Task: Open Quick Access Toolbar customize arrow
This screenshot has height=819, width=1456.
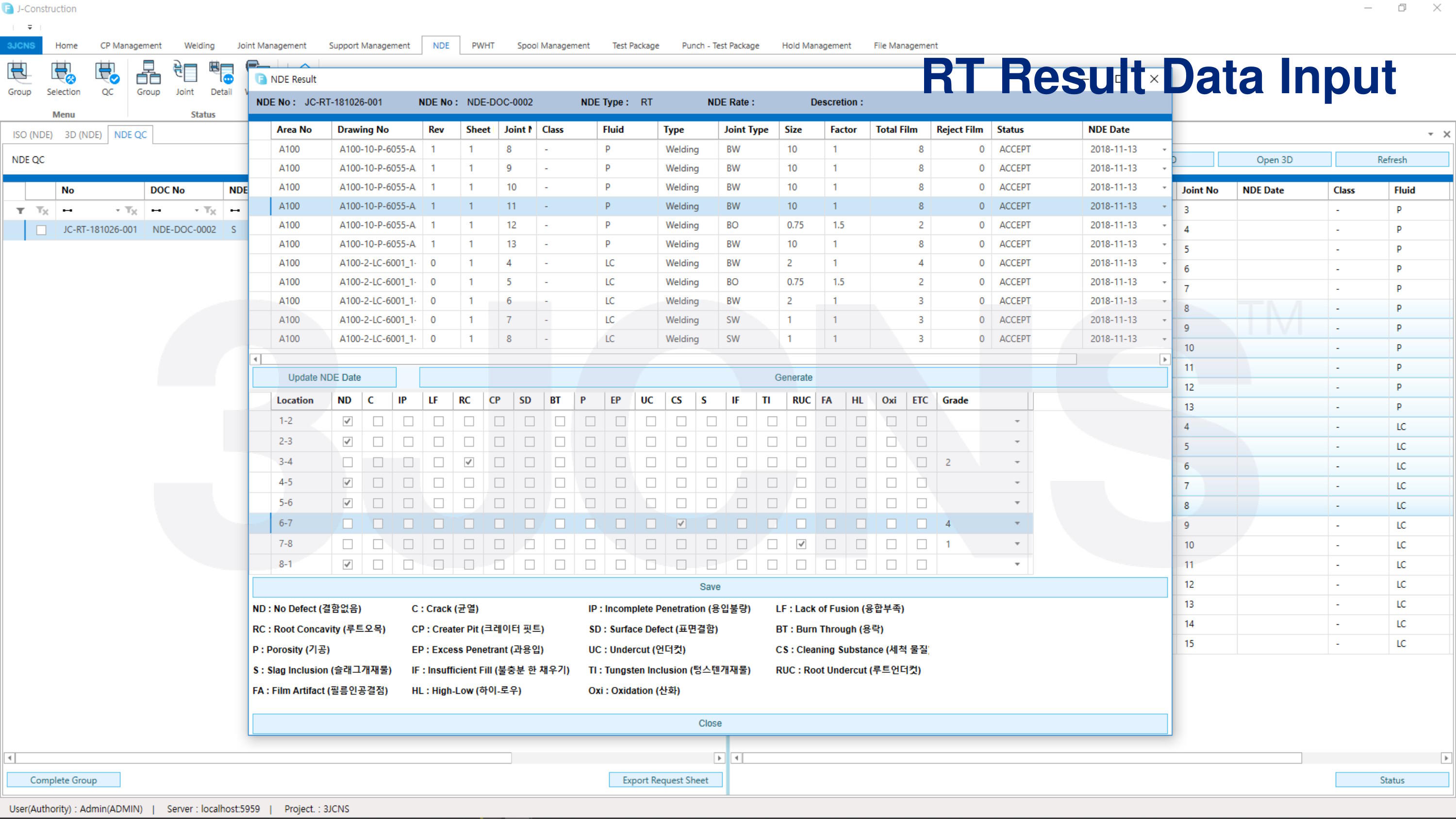Action: 30,27
